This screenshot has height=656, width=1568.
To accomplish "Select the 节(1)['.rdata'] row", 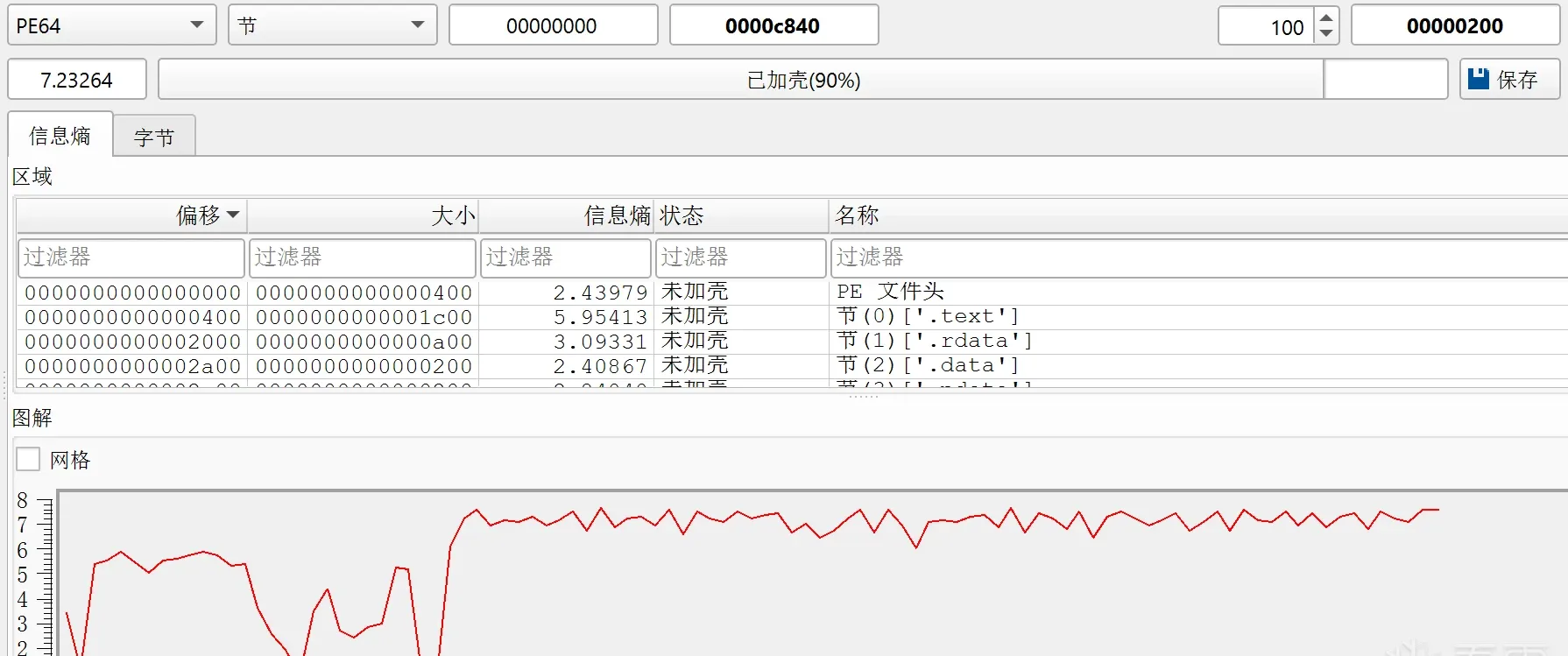I will pyautogui.click(x=792, y=341).
